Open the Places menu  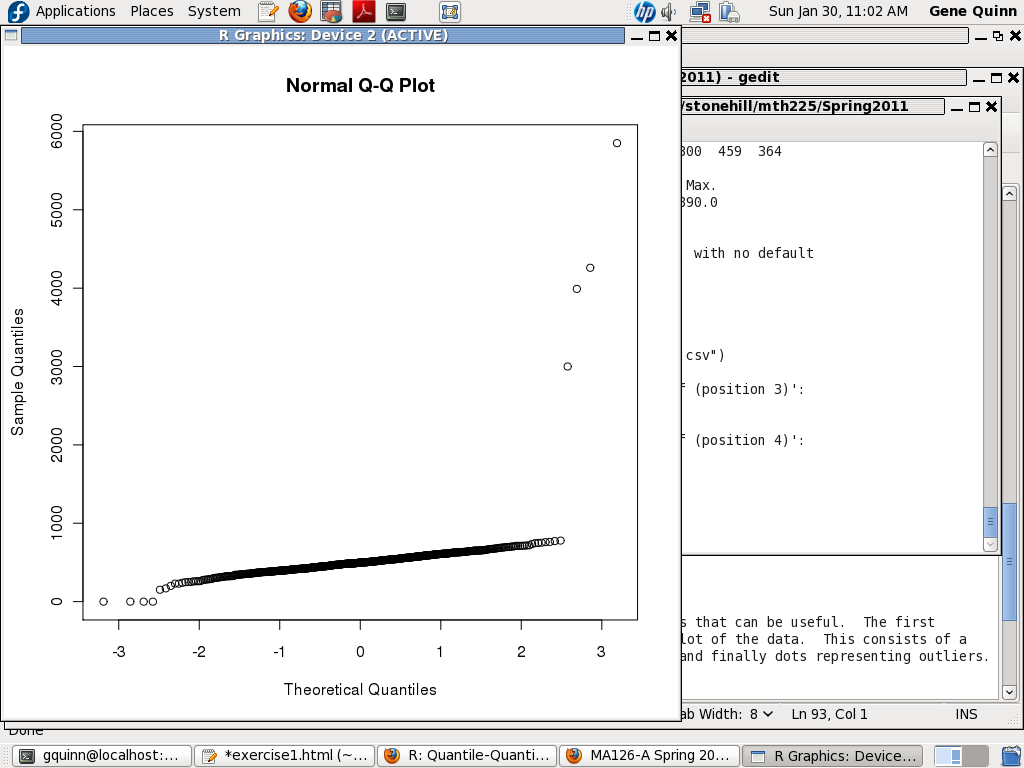pyautogui.click(x=152, y=11)
